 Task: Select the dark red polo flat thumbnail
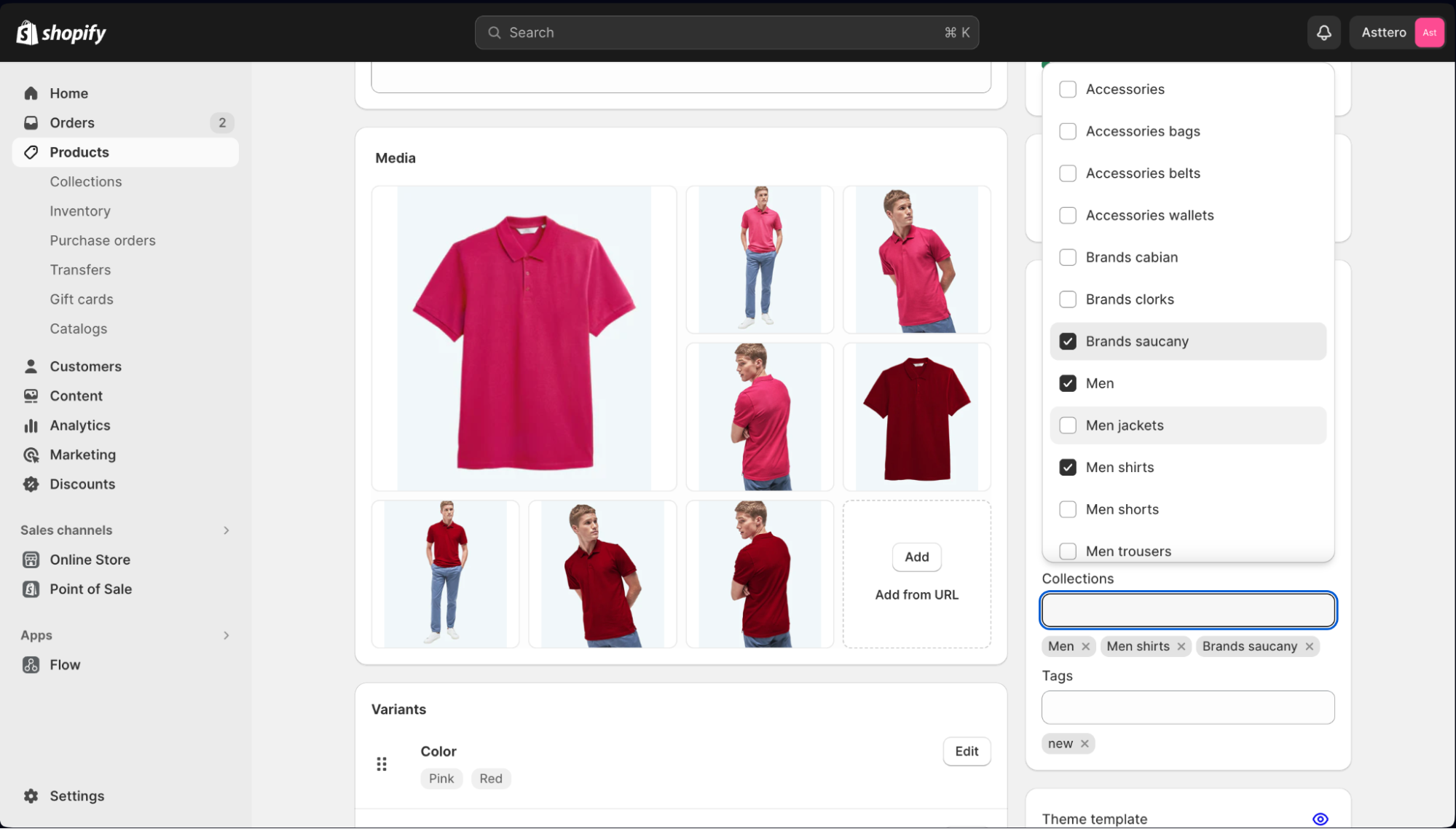916,417
